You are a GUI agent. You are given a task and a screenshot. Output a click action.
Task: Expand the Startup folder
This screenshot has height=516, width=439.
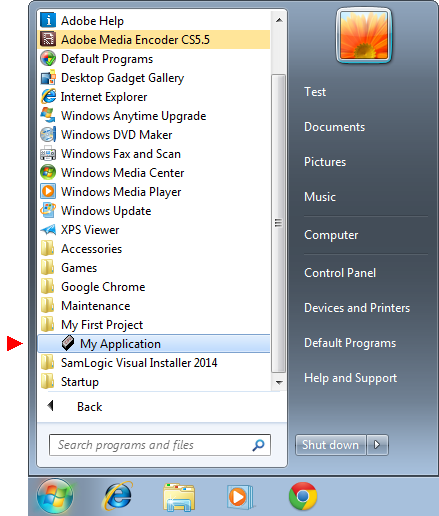[154, 382]
